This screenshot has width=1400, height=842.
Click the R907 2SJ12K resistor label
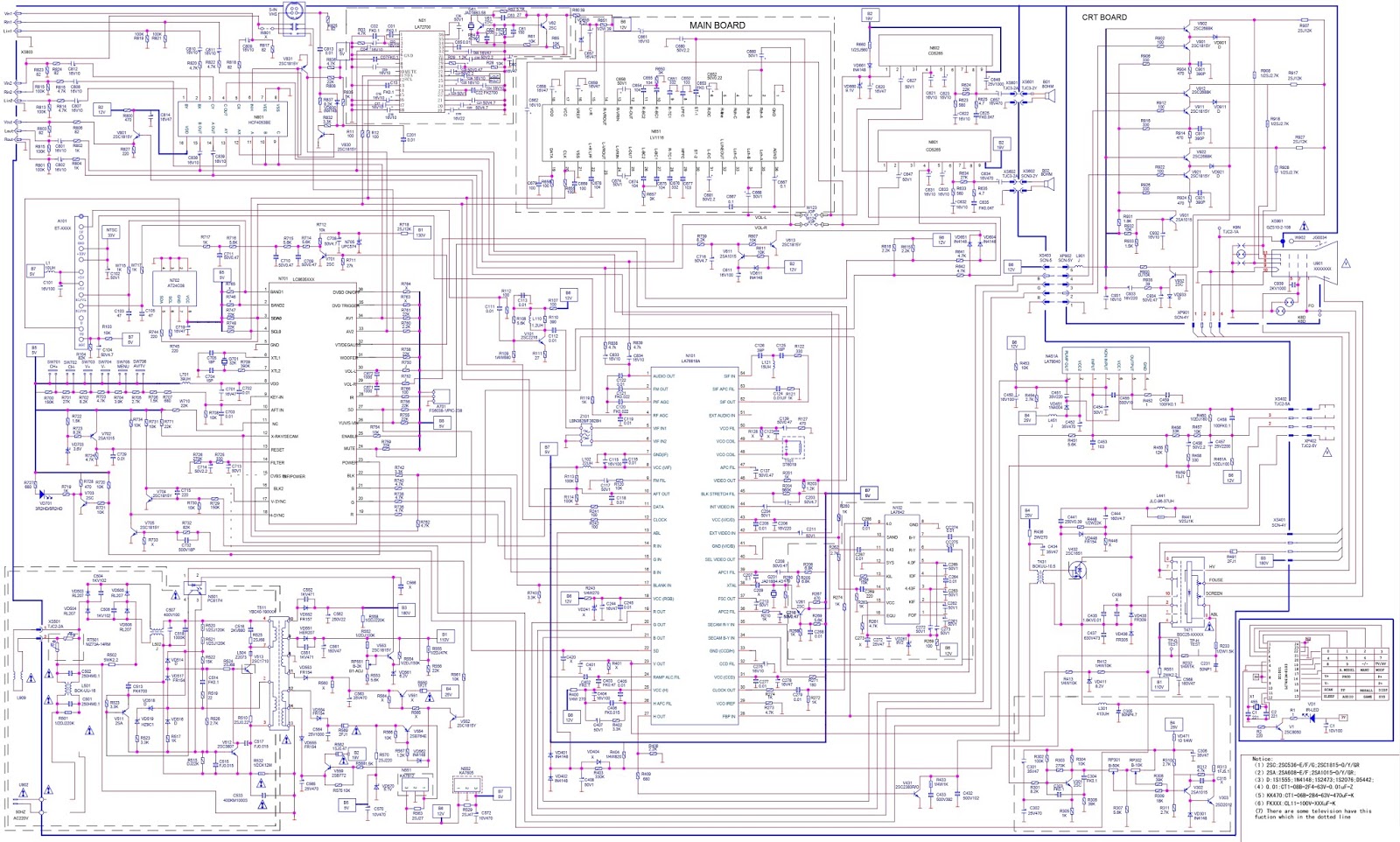pyautogui.click(x=1305, y=28)
